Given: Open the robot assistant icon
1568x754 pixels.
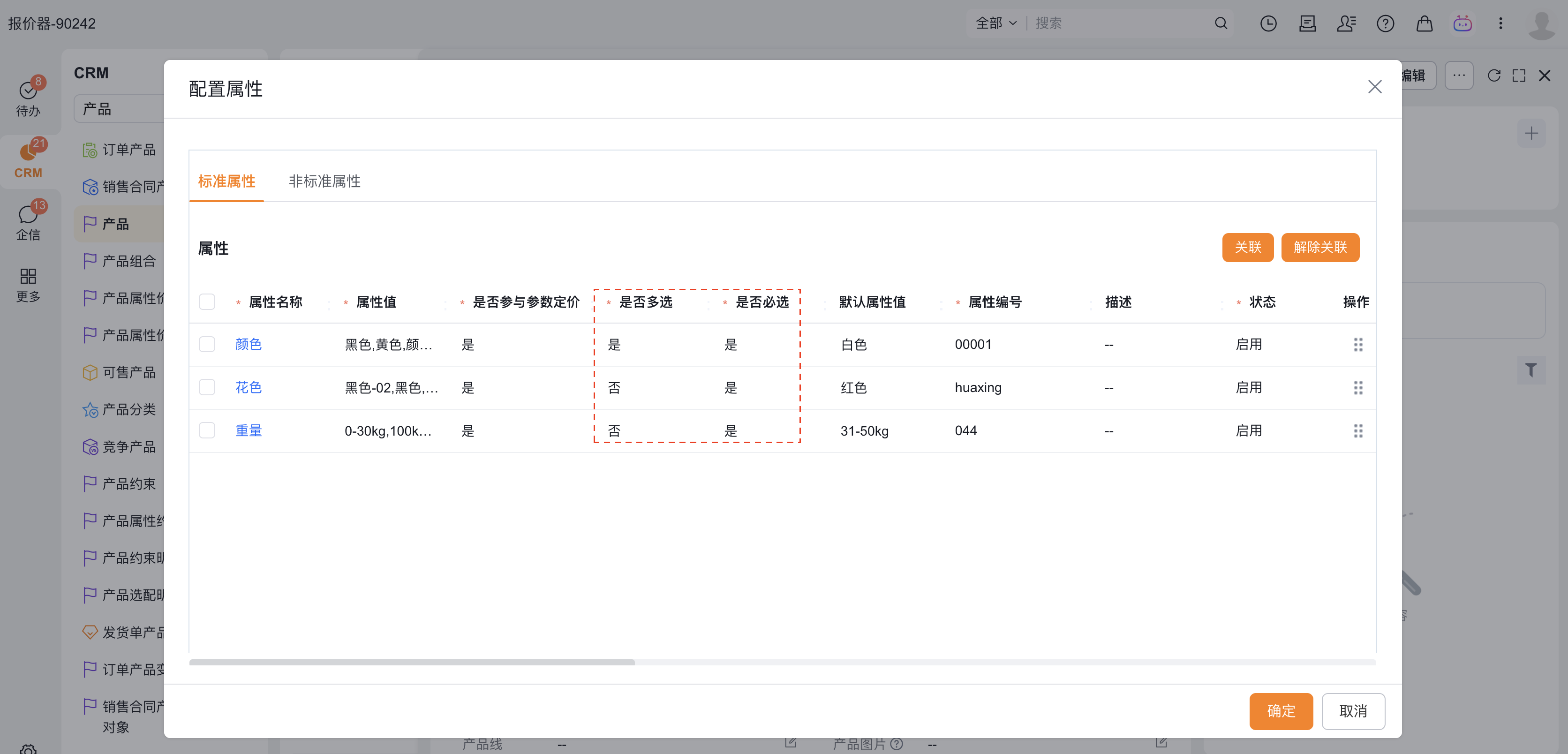Looking at the screenshot, I should pos(1462,24).
